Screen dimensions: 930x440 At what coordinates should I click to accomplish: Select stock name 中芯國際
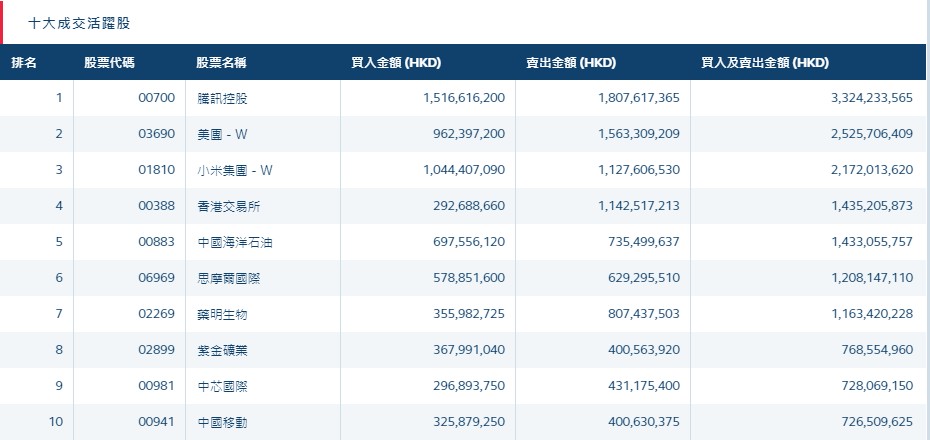pos(222,387)
